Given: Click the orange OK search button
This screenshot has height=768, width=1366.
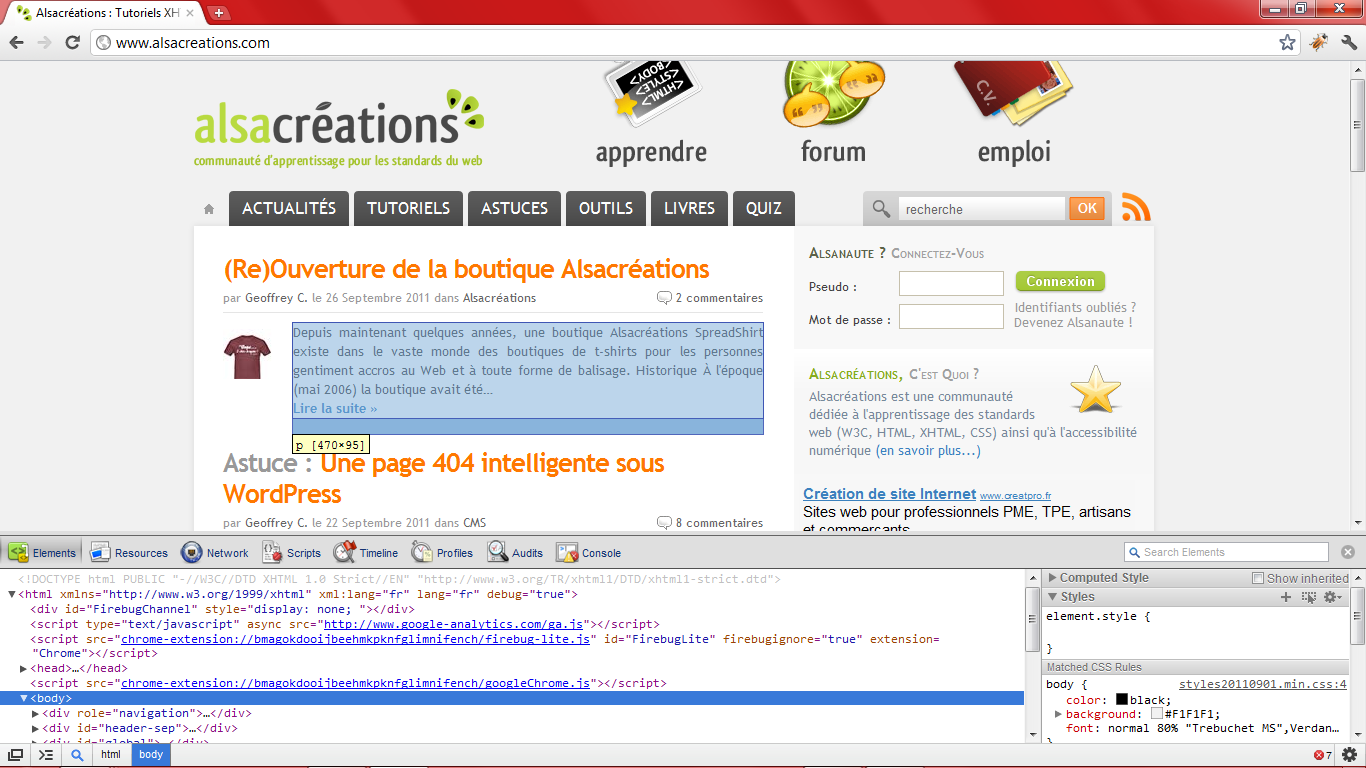Looking at the screenshot, I should (x=1087, y=208).
